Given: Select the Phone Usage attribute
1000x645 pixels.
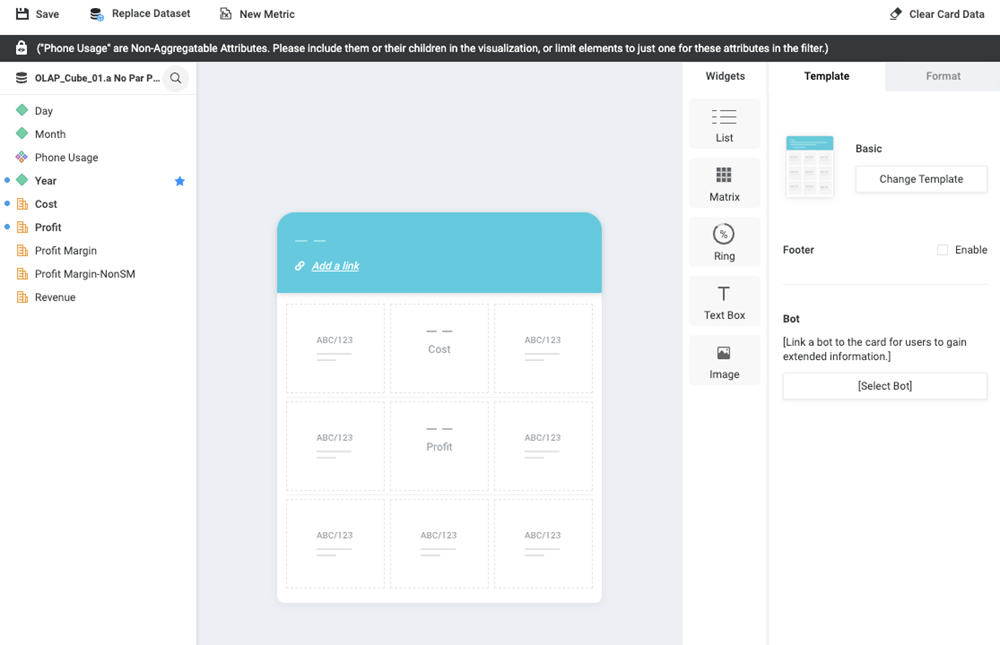Looking at the screenshot, I should (x=66, y=158).
